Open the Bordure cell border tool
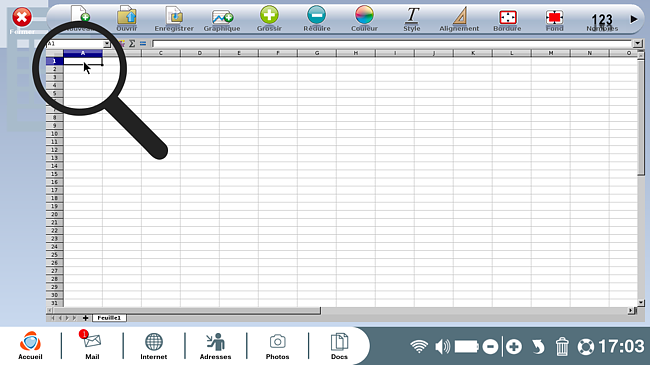This screenshot has width=650, height=365. point(507,19)
